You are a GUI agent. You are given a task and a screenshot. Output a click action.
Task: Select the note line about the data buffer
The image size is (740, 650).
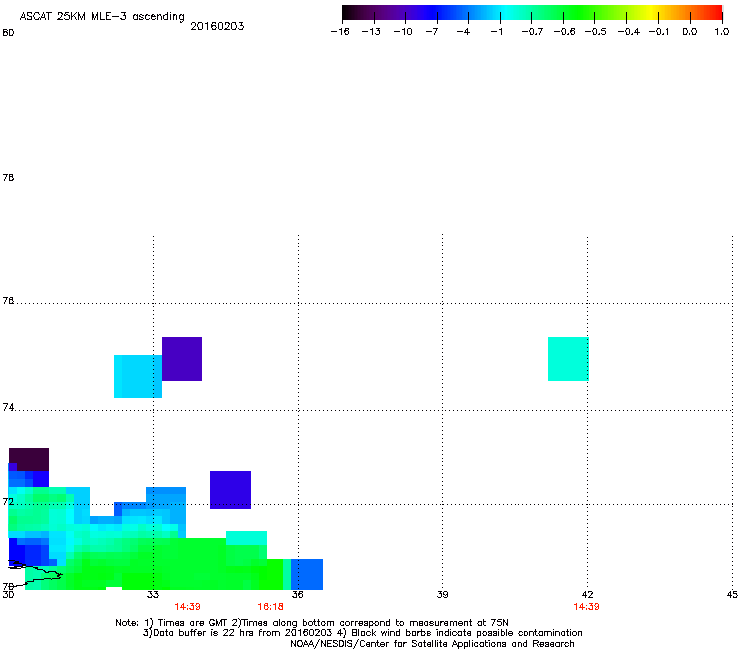[362, 633]
